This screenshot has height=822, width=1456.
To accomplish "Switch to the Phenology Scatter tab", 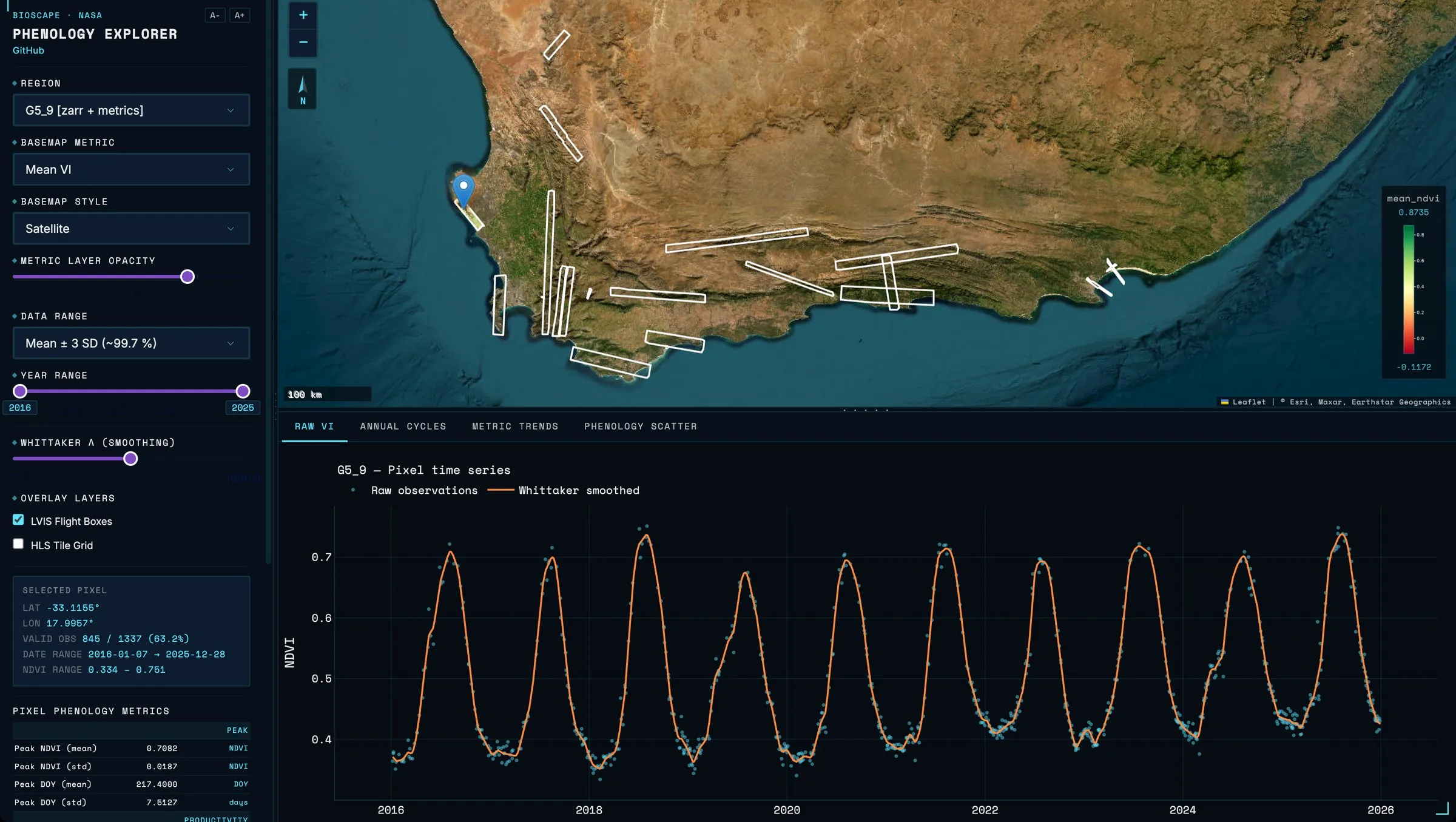I will coord(641,426).
